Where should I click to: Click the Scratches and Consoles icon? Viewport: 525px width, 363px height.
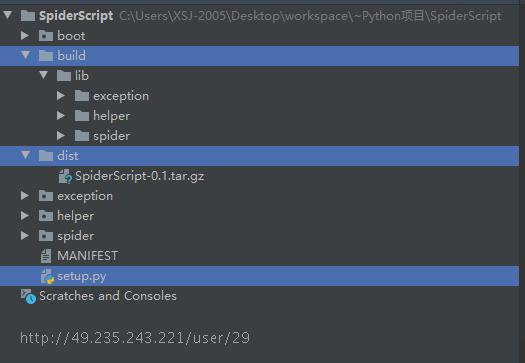click(28, 296)
